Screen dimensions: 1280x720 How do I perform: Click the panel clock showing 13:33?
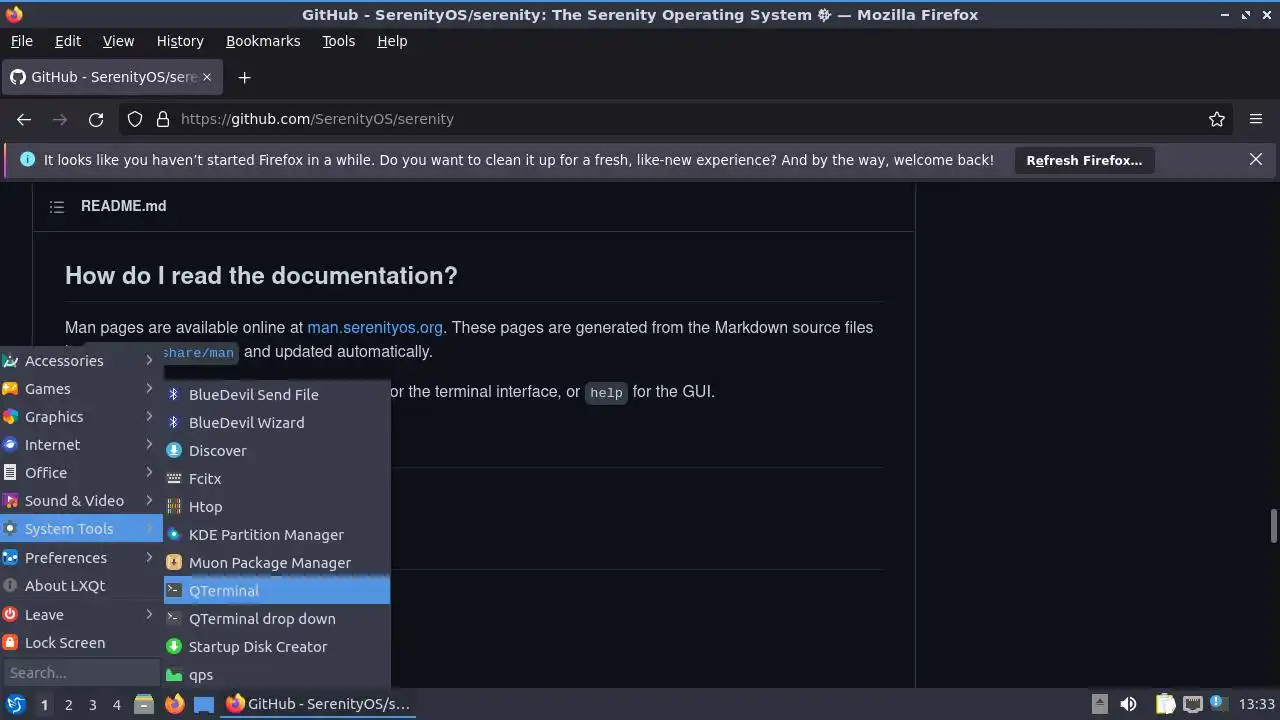pyautogui.click(x=1256, y=704)
